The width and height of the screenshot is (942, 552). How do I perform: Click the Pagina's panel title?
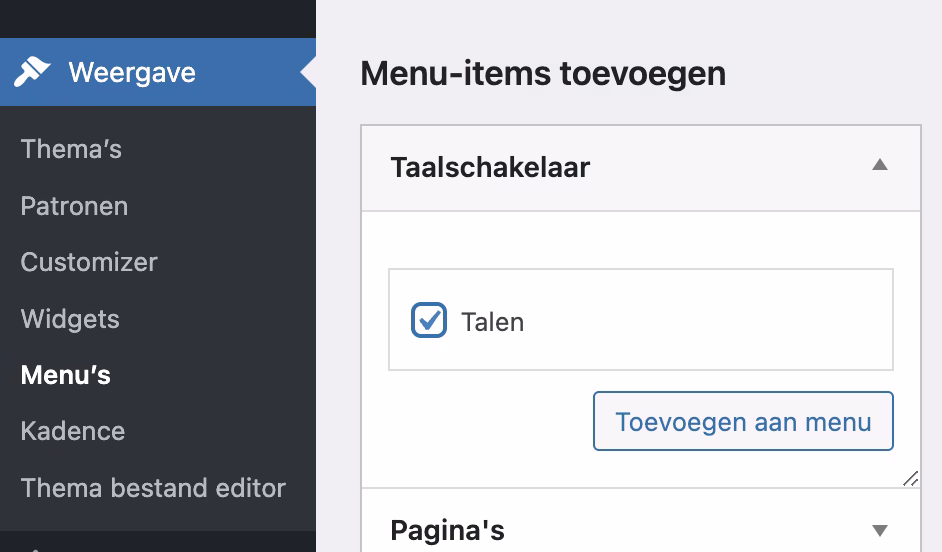pos(447,530)
